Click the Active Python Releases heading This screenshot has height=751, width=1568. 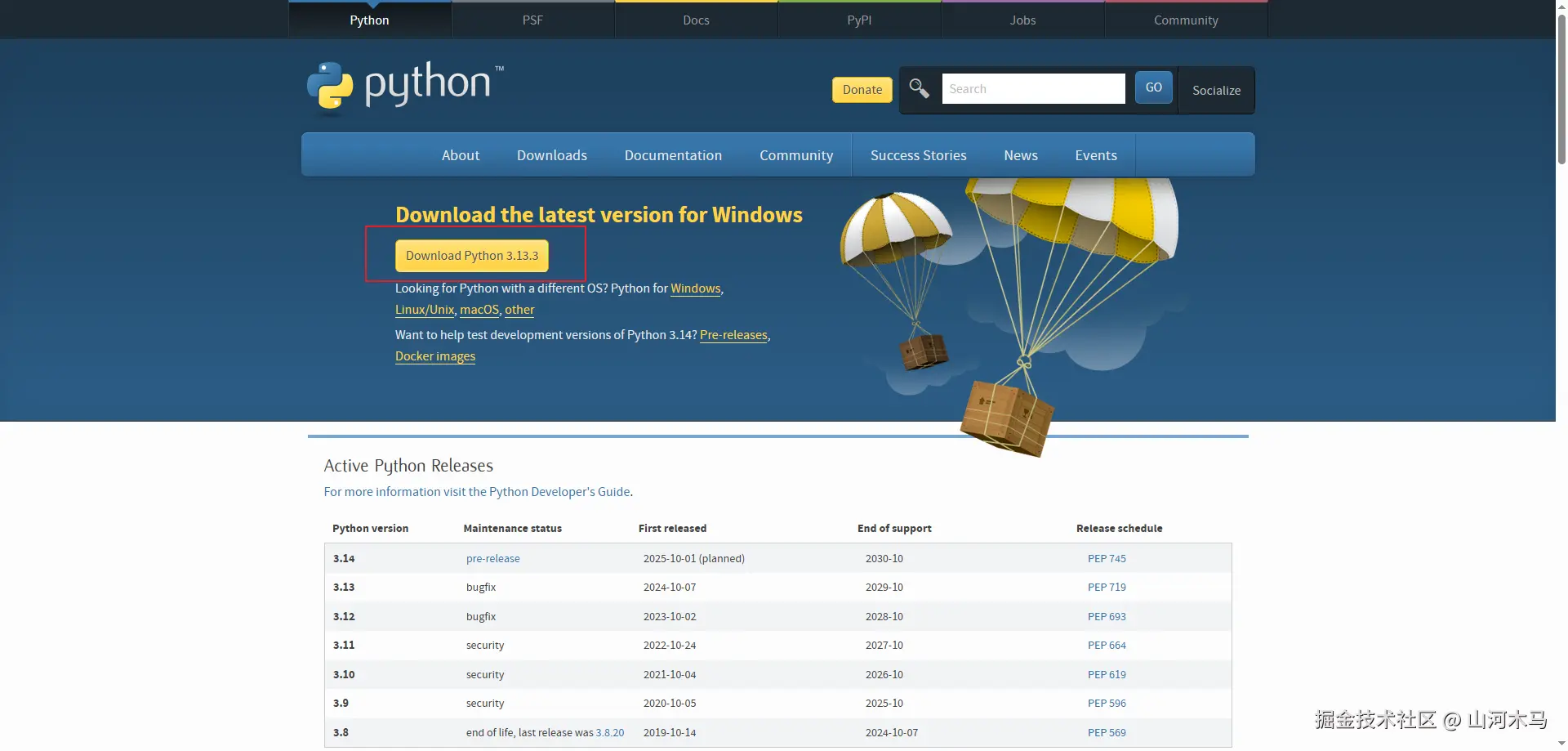408,466
